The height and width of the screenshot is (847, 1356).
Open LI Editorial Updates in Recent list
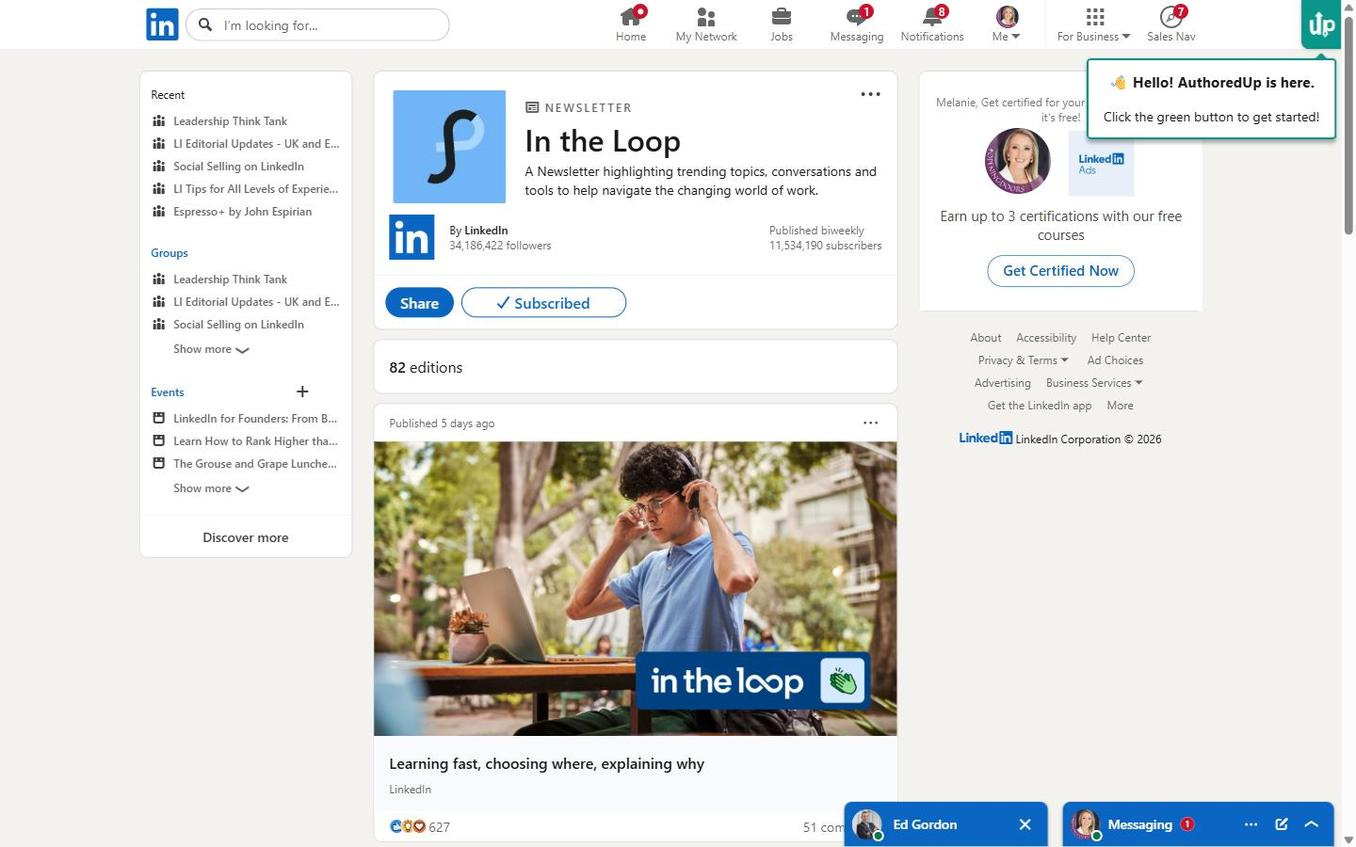[x=256, y=144]
